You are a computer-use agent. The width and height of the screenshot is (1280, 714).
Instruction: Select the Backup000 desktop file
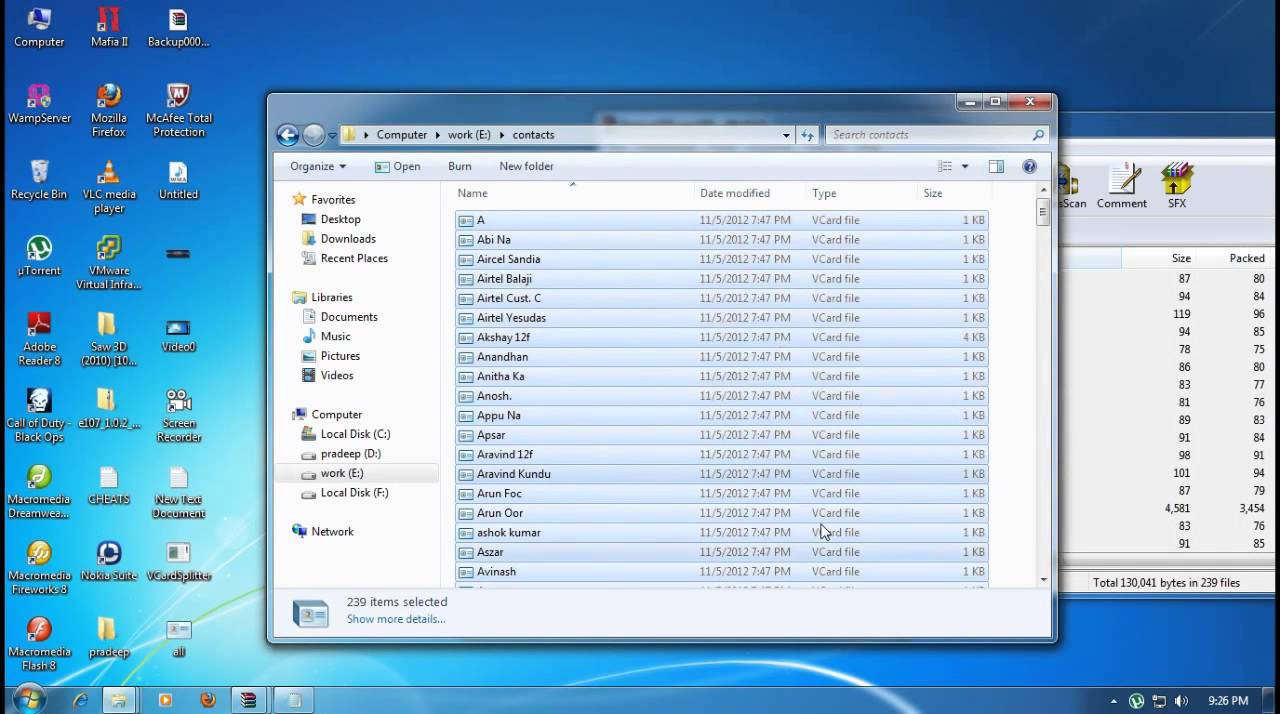178,27
